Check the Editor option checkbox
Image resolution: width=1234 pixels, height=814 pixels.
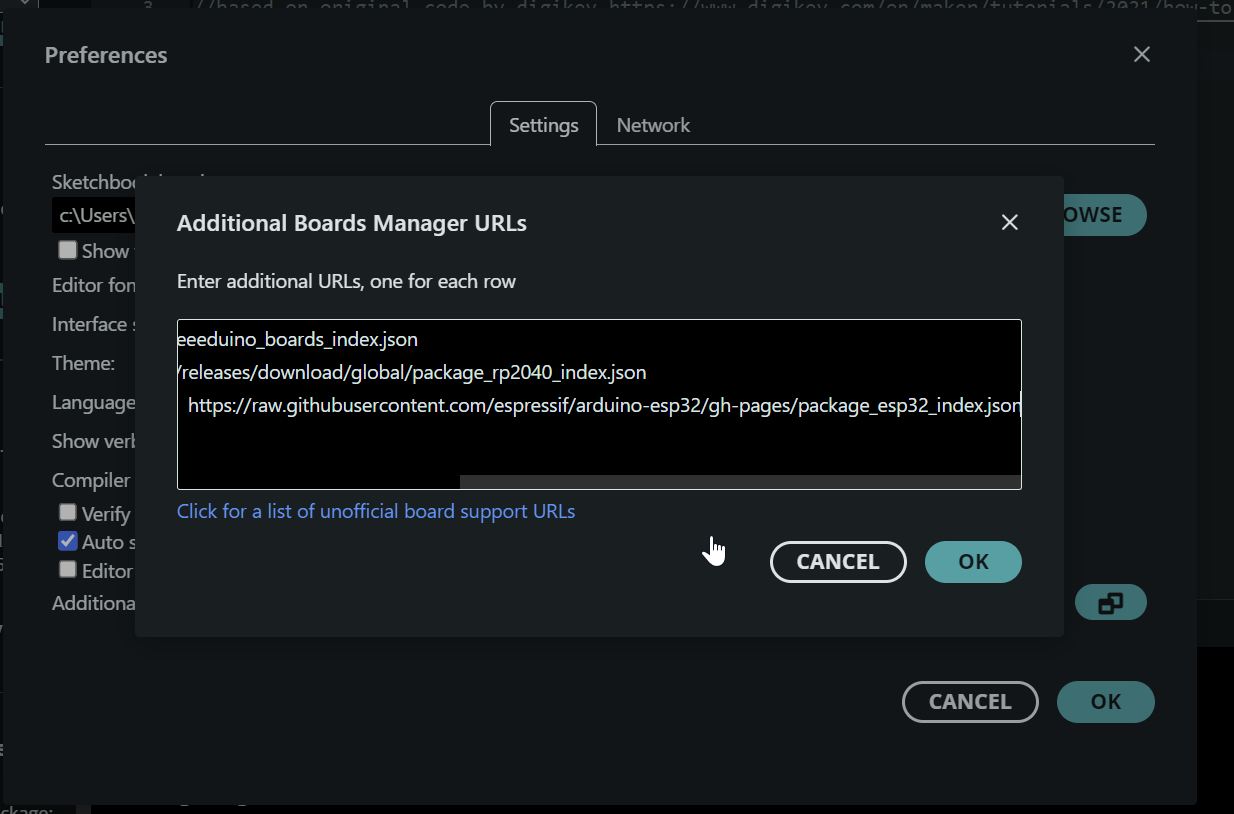click(67, 570)
